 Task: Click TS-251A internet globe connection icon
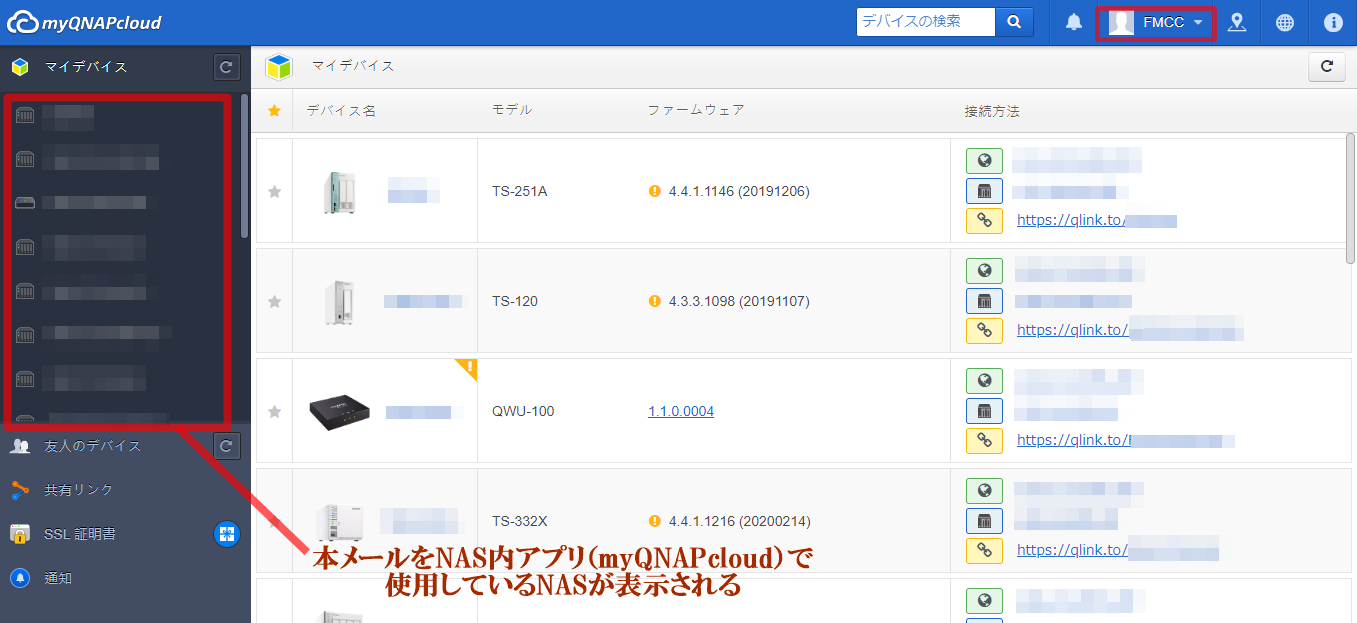984,161
